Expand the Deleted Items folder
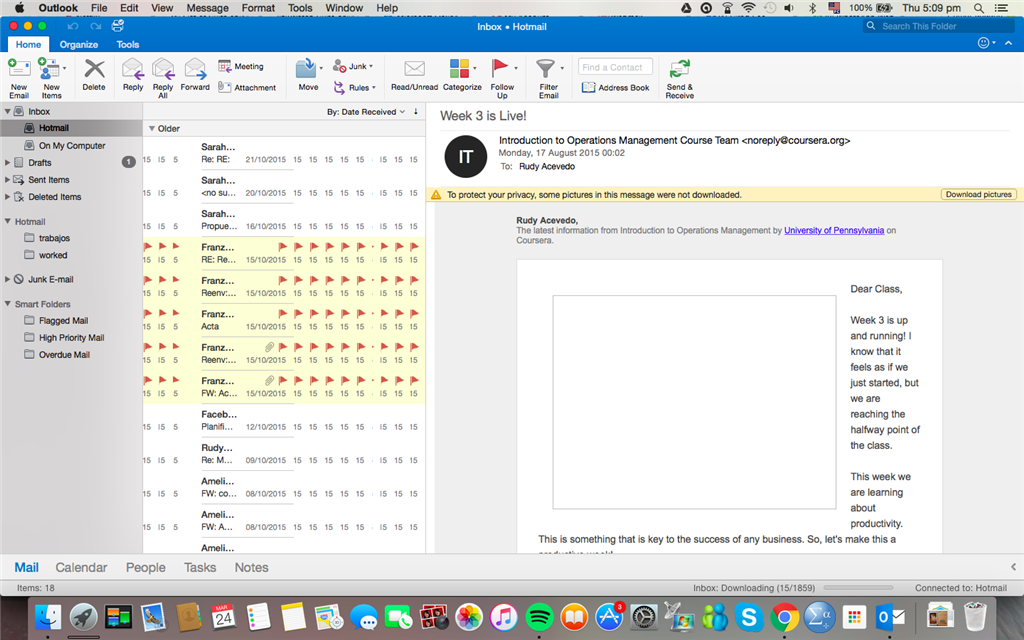 [7, 197]
